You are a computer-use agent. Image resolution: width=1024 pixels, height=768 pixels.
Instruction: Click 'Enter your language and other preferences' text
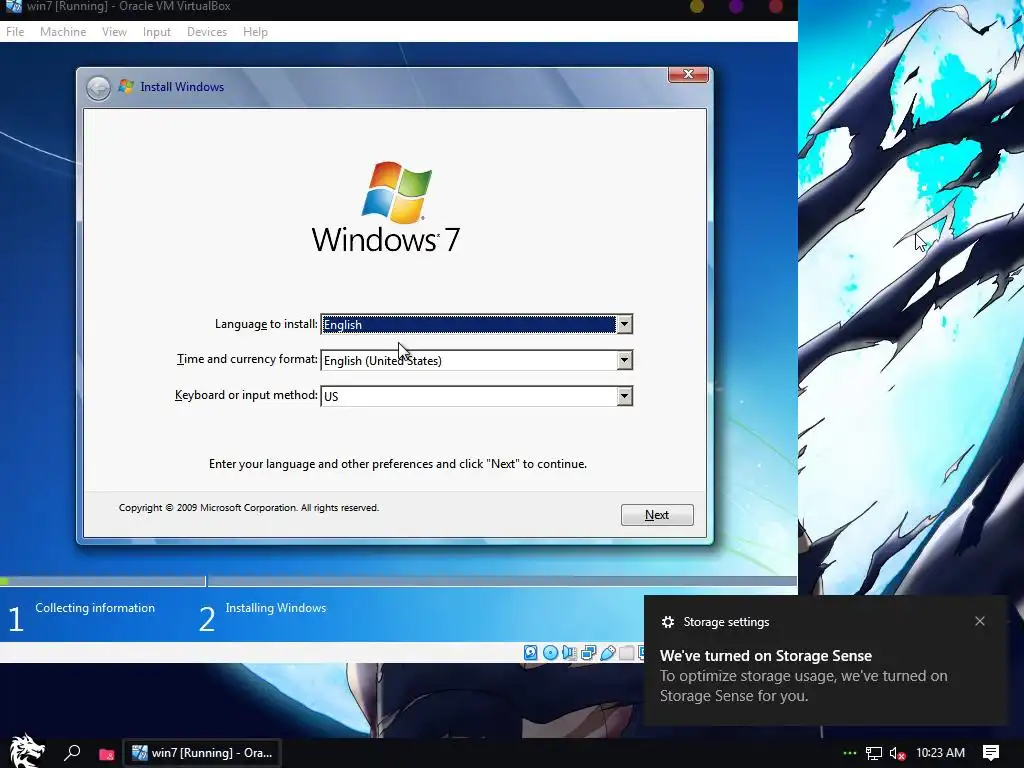click(398, 464)
